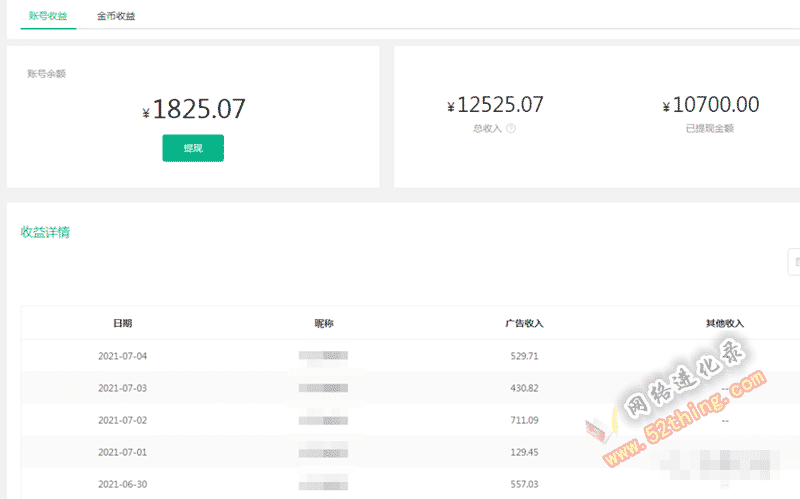
Task: Switch to the 金币收益 tab
Action: point(116,16)
